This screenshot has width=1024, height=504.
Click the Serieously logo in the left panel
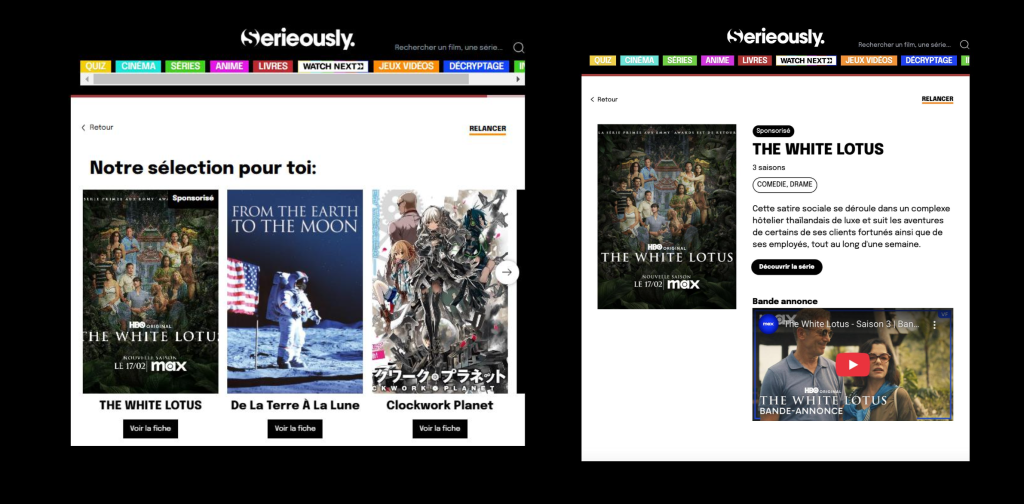[x=297, y=39]
